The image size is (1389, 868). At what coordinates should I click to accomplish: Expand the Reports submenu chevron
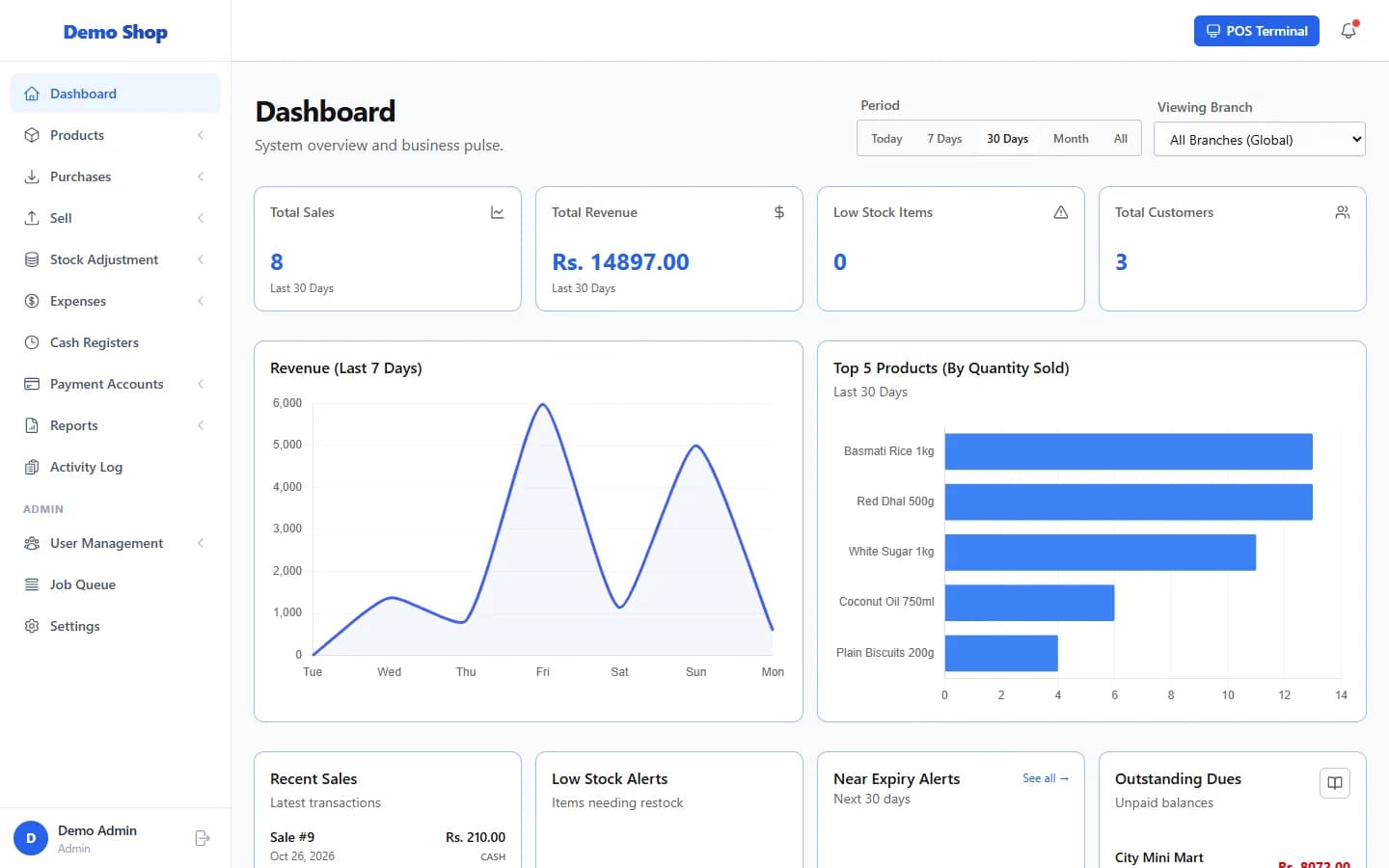coord(201,425)
